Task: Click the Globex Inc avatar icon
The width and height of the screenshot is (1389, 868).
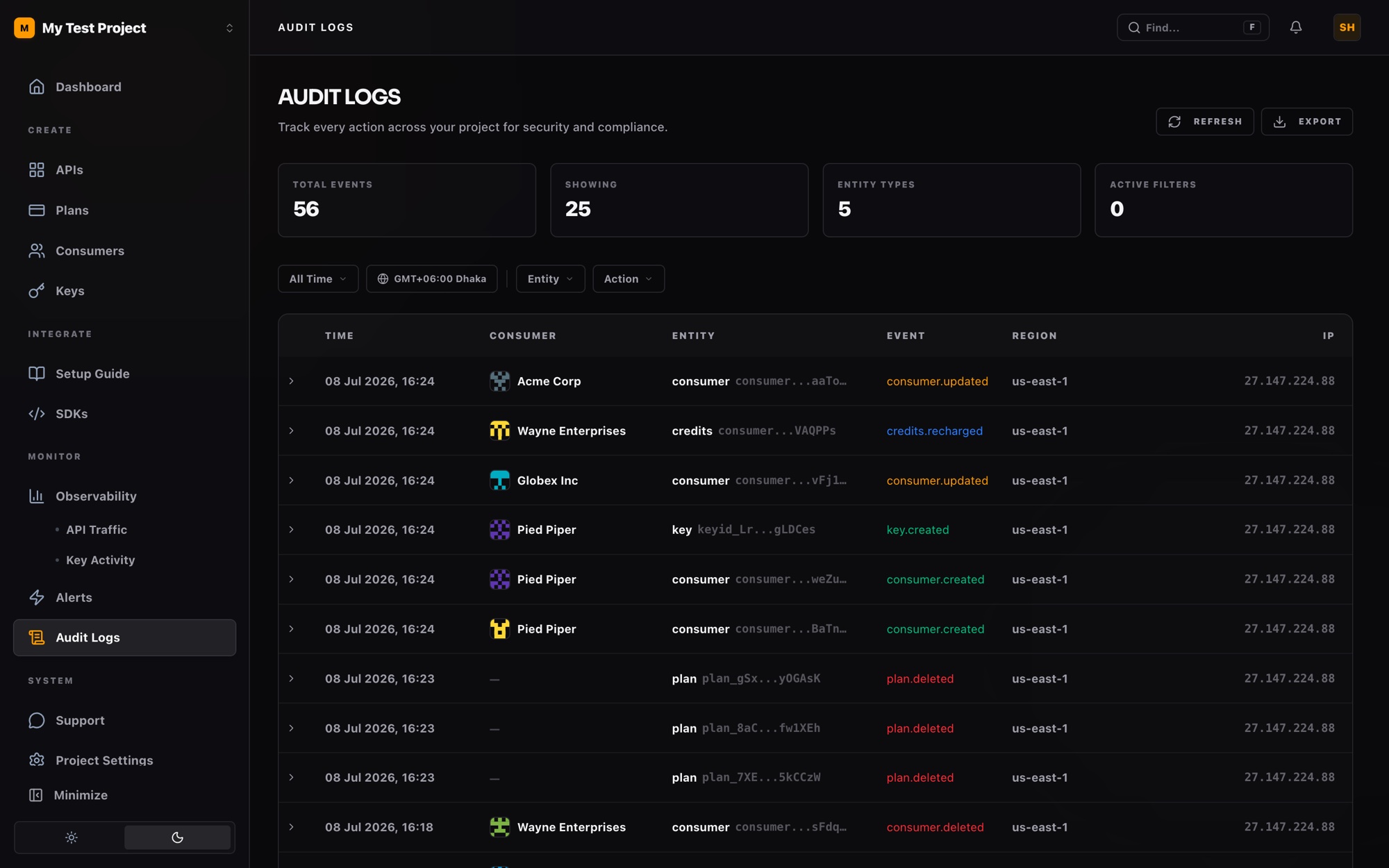Action: [499, 481]
